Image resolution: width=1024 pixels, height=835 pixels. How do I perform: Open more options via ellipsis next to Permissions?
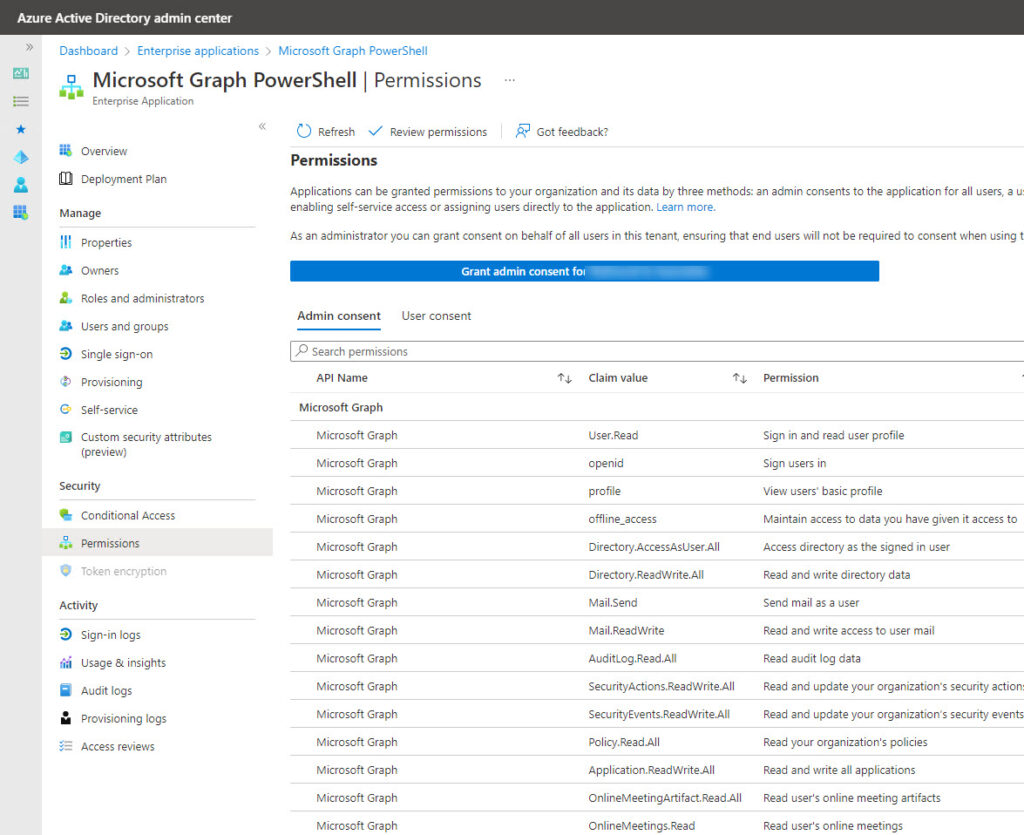510,80
